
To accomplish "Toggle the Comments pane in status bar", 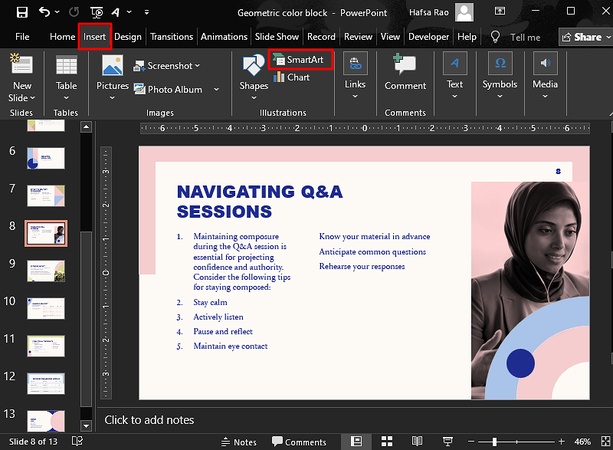I will coord(298,441).
